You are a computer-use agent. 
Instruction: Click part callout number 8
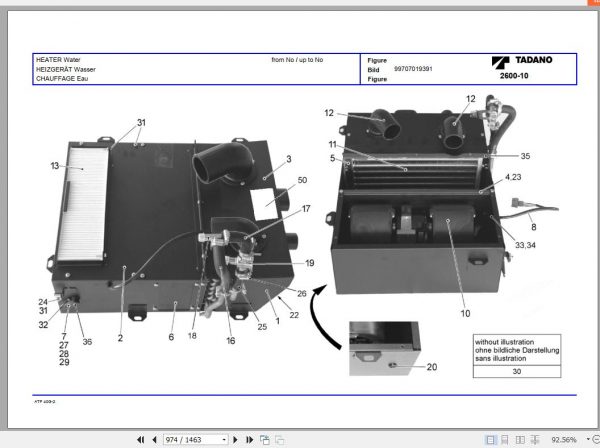tap(534, 227)
